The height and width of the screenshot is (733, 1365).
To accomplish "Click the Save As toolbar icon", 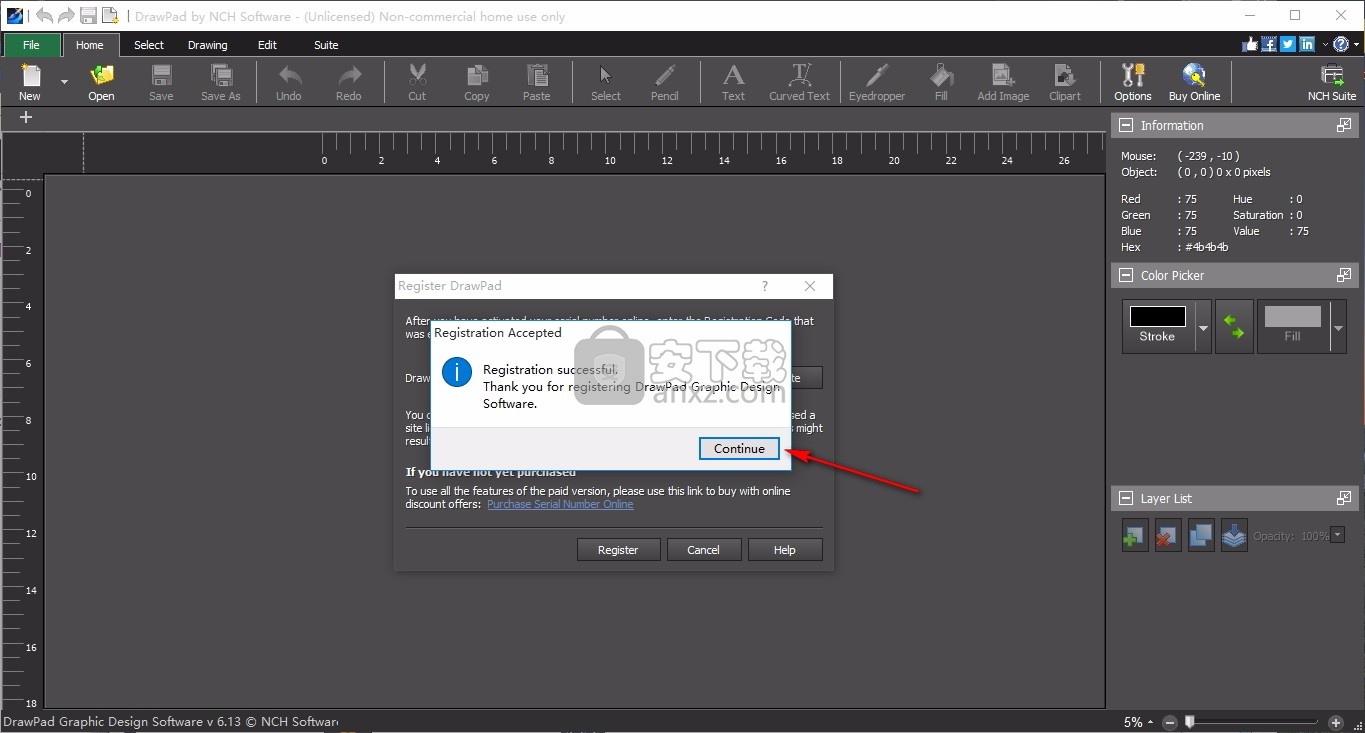I will (x=221, y=82).
